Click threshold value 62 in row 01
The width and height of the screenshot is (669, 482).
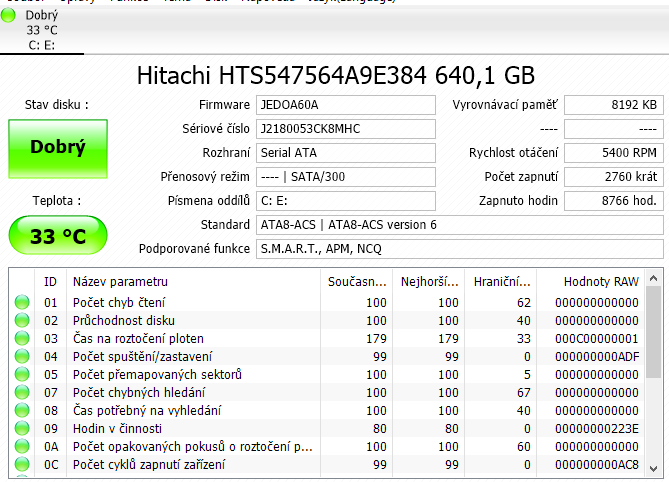524,302
